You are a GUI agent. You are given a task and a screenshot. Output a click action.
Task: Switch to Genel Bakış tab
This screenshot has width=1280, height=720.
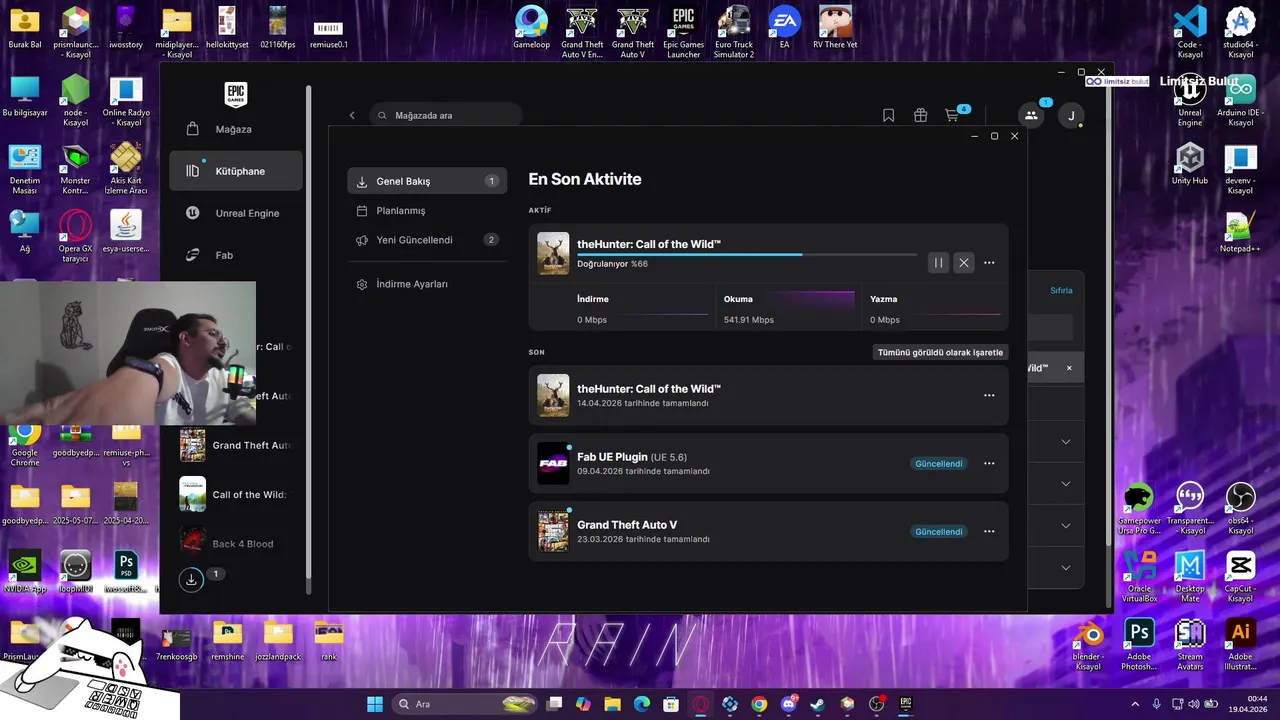(427, 181)
